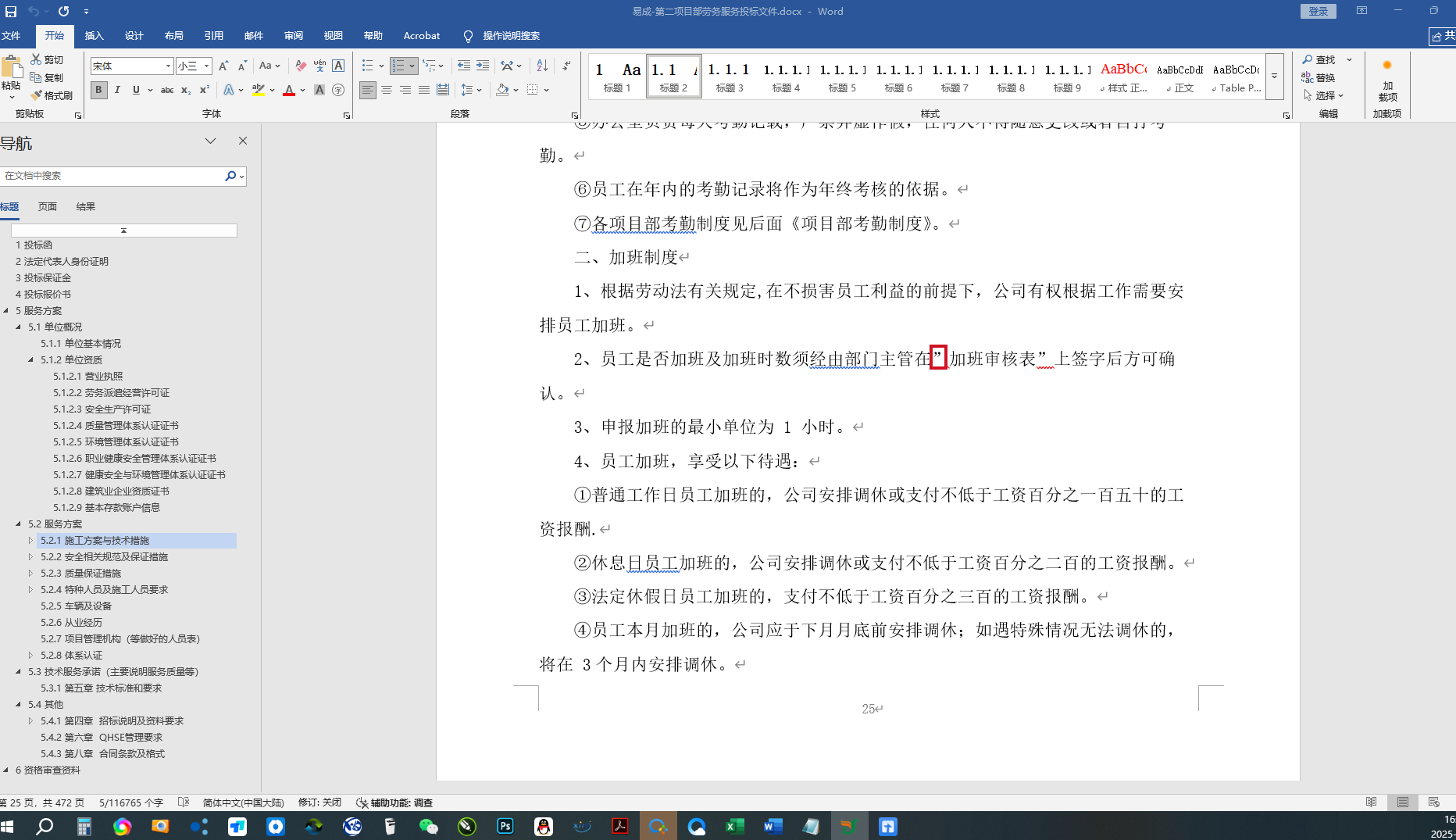The width and height of the screenshot is (1456, 840).
Task: Jump to heading 5.2.5 车辆及设备
Action: [76, 606]
